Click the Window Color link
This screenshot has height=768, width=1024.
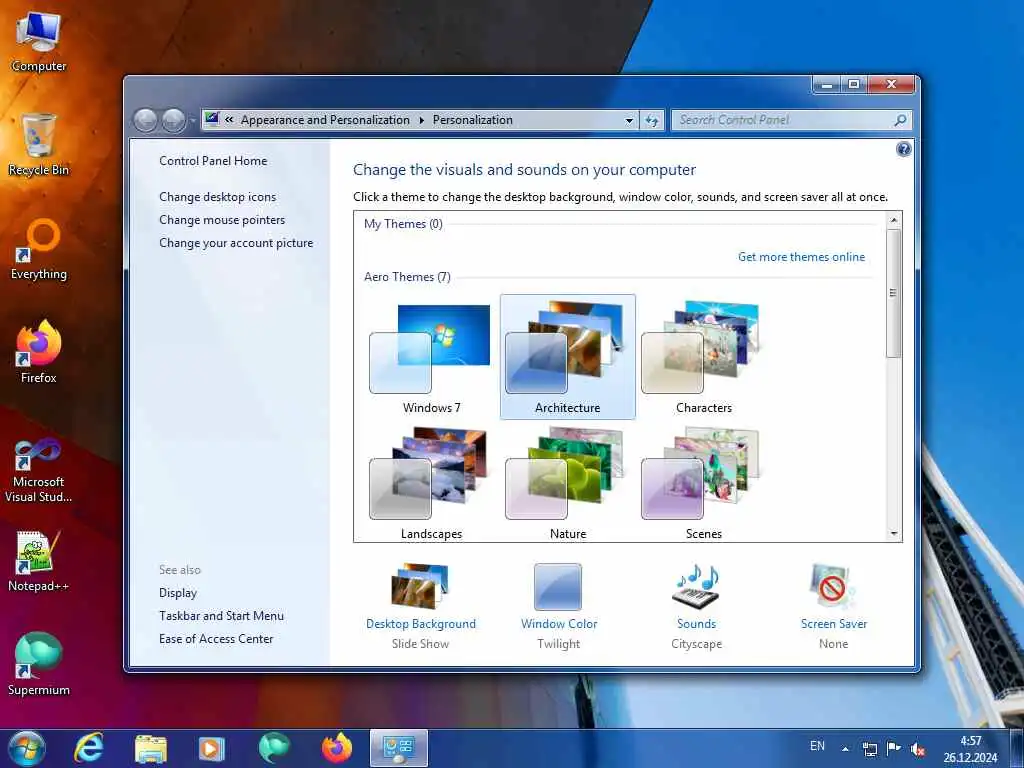pos(559,624)
